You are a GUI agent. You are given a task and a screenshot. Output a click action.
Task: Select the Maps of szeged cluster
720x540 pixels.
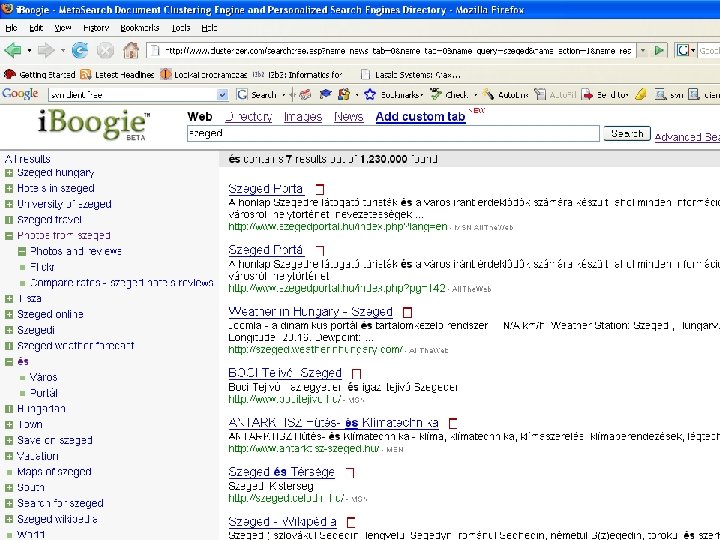(54, 472)
